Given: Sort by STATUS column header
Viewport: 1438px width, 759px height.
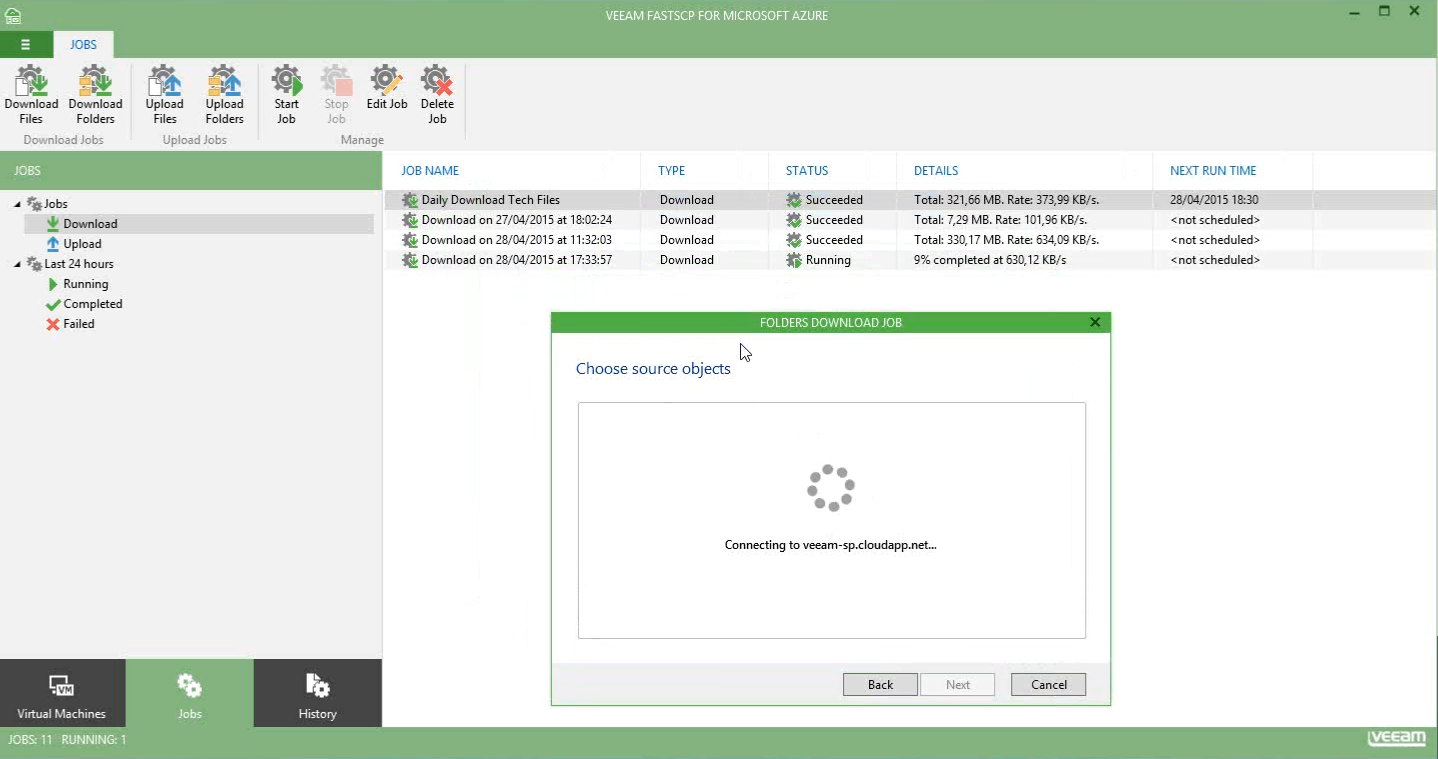Looking at the screenshot, I should 807,171.
